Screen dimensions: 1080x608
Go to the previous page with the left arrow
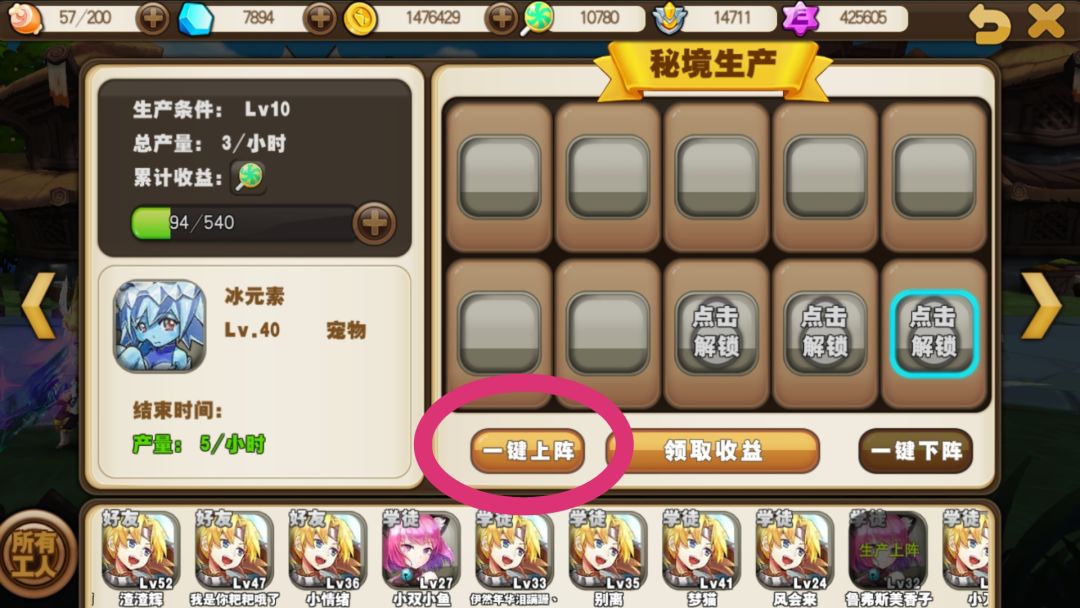point(38,305)
